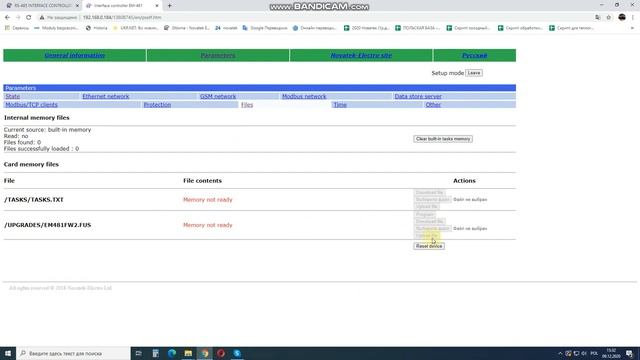Click the not-secure warning icon in address bar
640x360 pixels.
pos(42,18)
